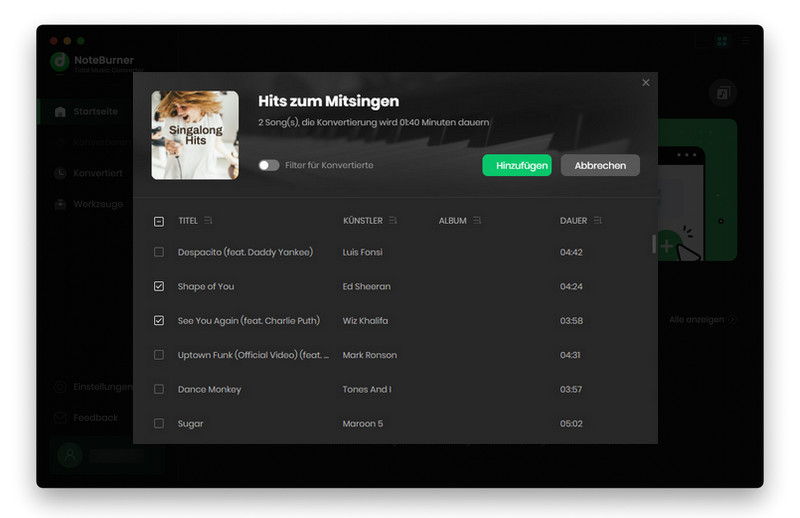Image resolution: width=800 pixels, height=518 pixels.
Task: Click the sort icon next to ALBUM
Action: [477, 221]
